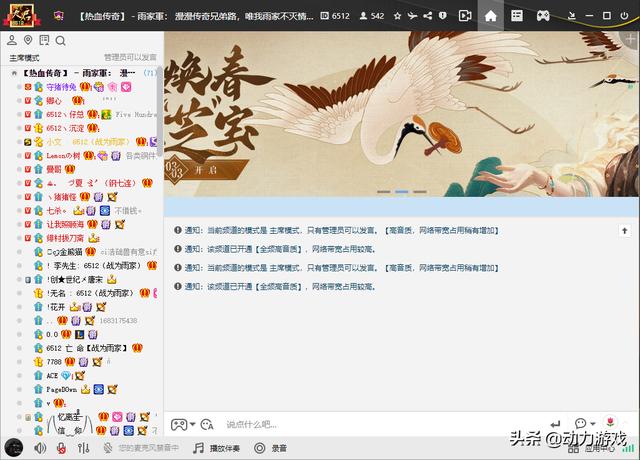Open the audio mixer sliders icon
640x460 pixels.
[x=83, y=448]
